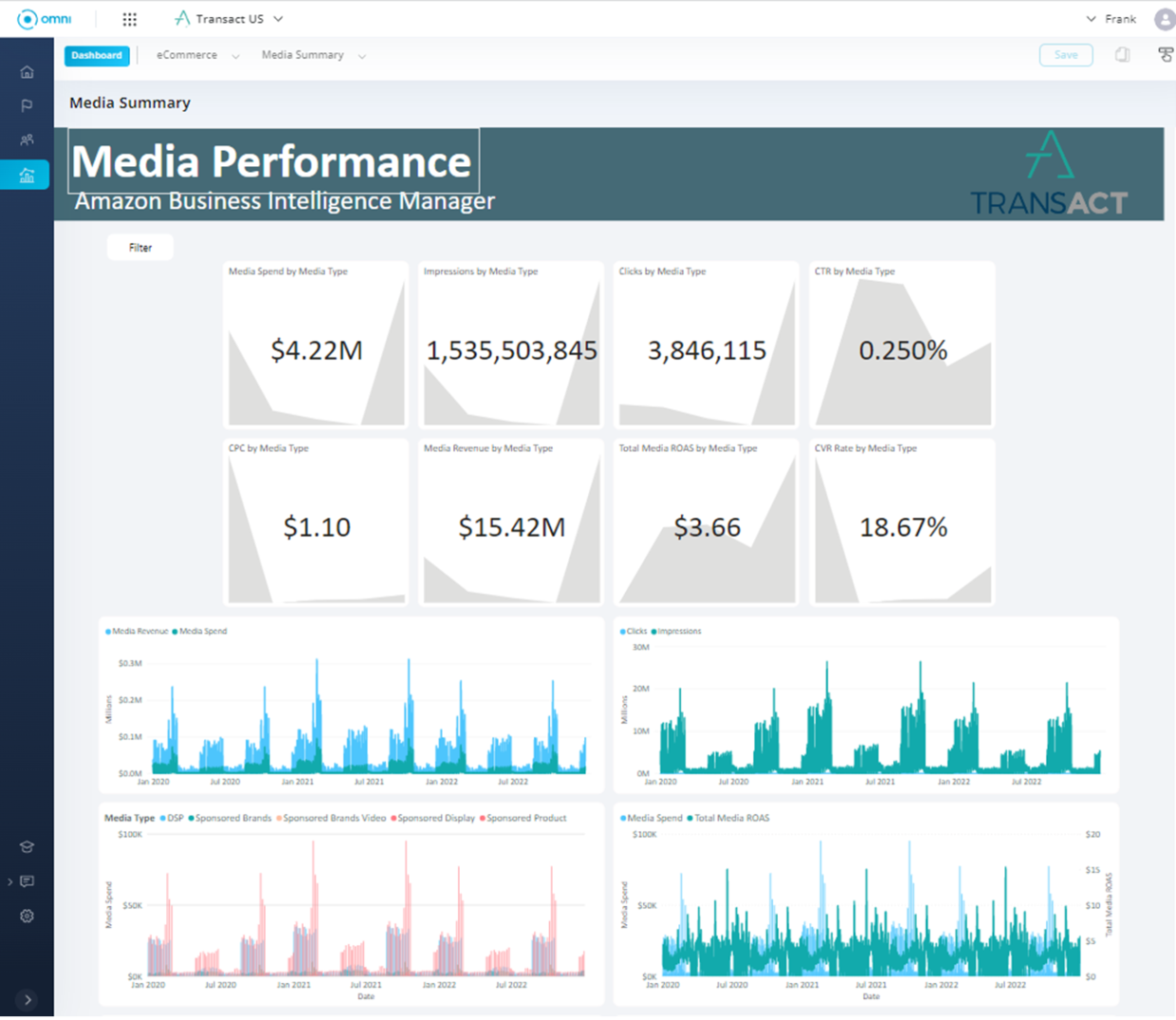Viewport: 1176px width, 1020px height.
Task: Open the settings gear in the sidebar
Action: (x=27, y=916)
